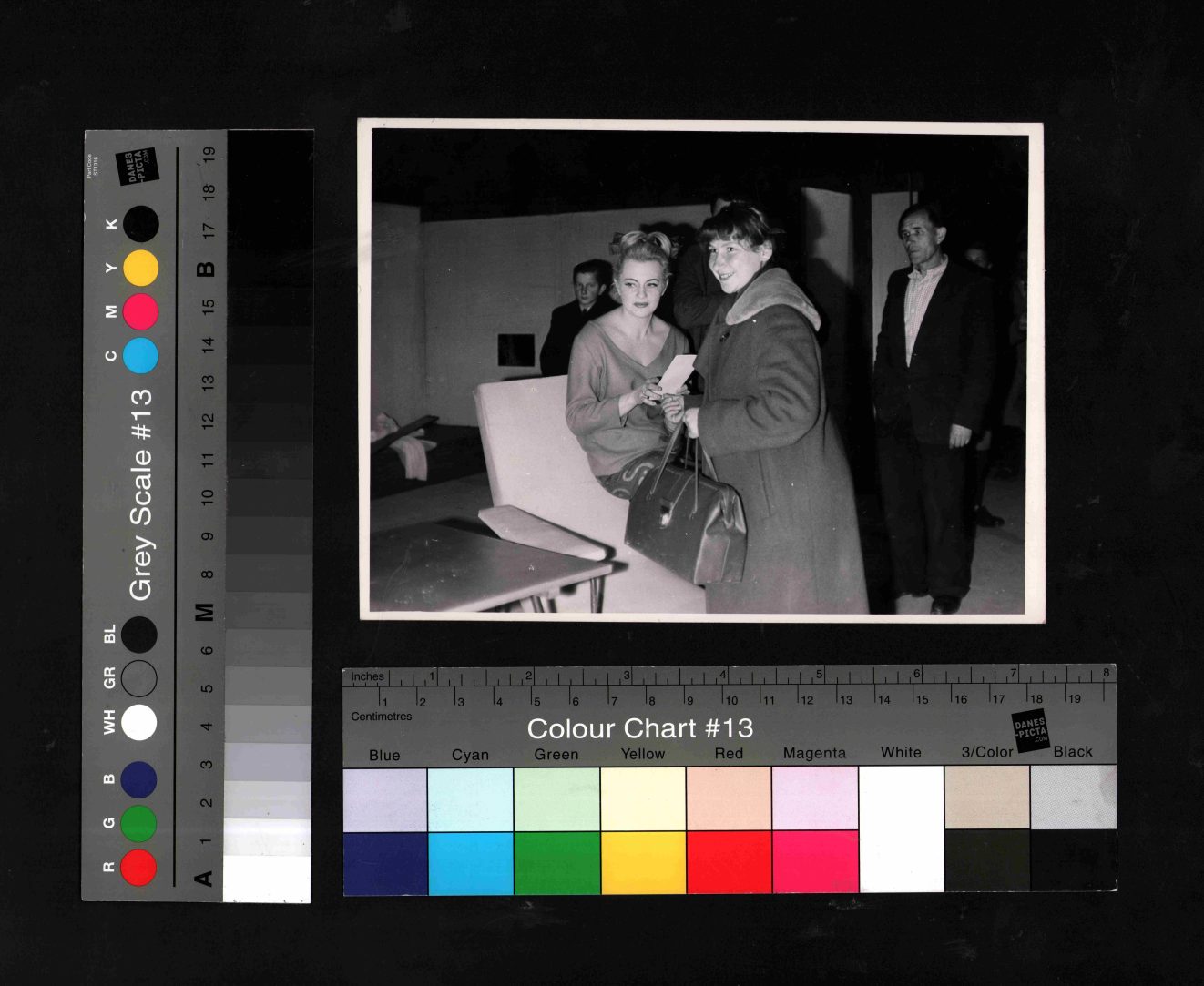
Task: Pick the bright cyan swatch under Cyan
Action: tap(471, 862)
